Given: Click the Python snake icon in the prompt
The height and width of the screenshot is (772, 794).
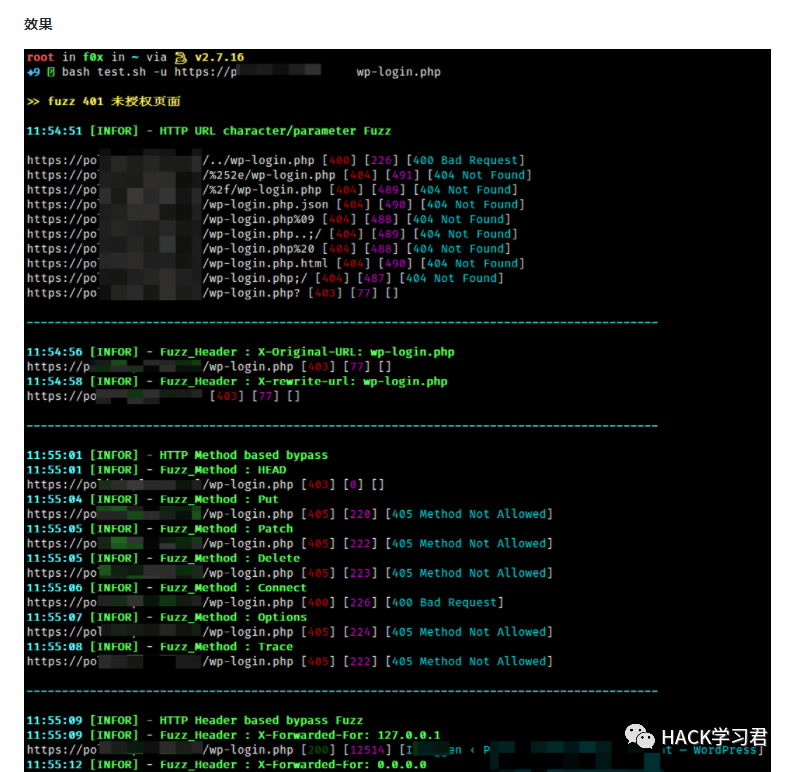Looking at the screenshot, I should coord(181,57).
